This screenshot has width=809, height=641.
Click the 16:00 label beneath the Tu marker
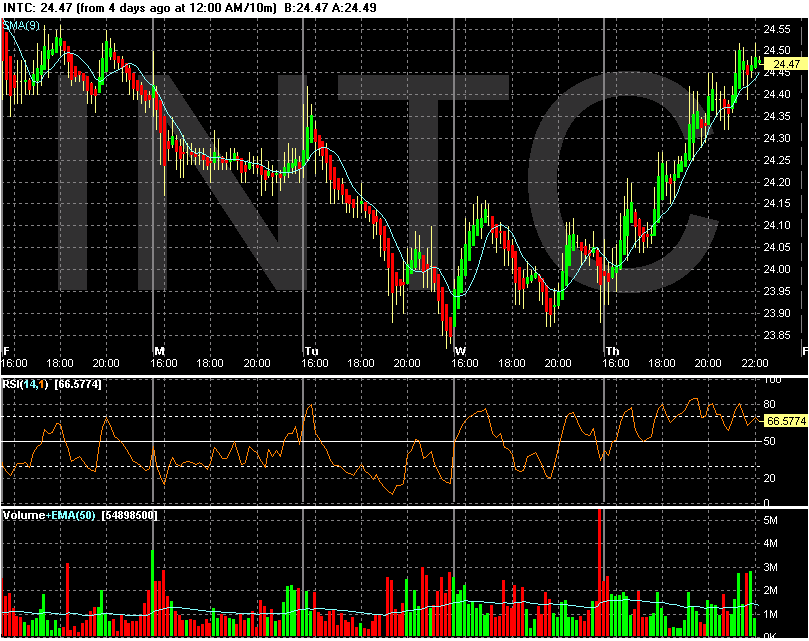coord(315,363)
